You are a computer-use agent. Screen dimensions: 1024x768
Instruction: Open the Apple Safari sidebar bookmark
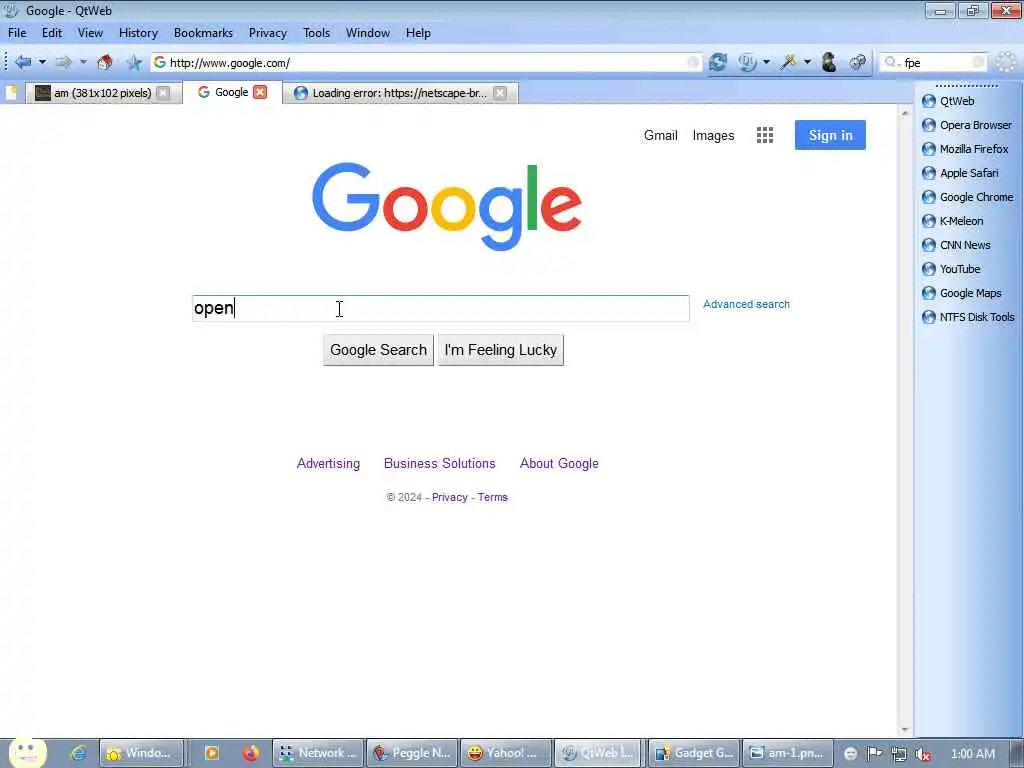(960, 173)
